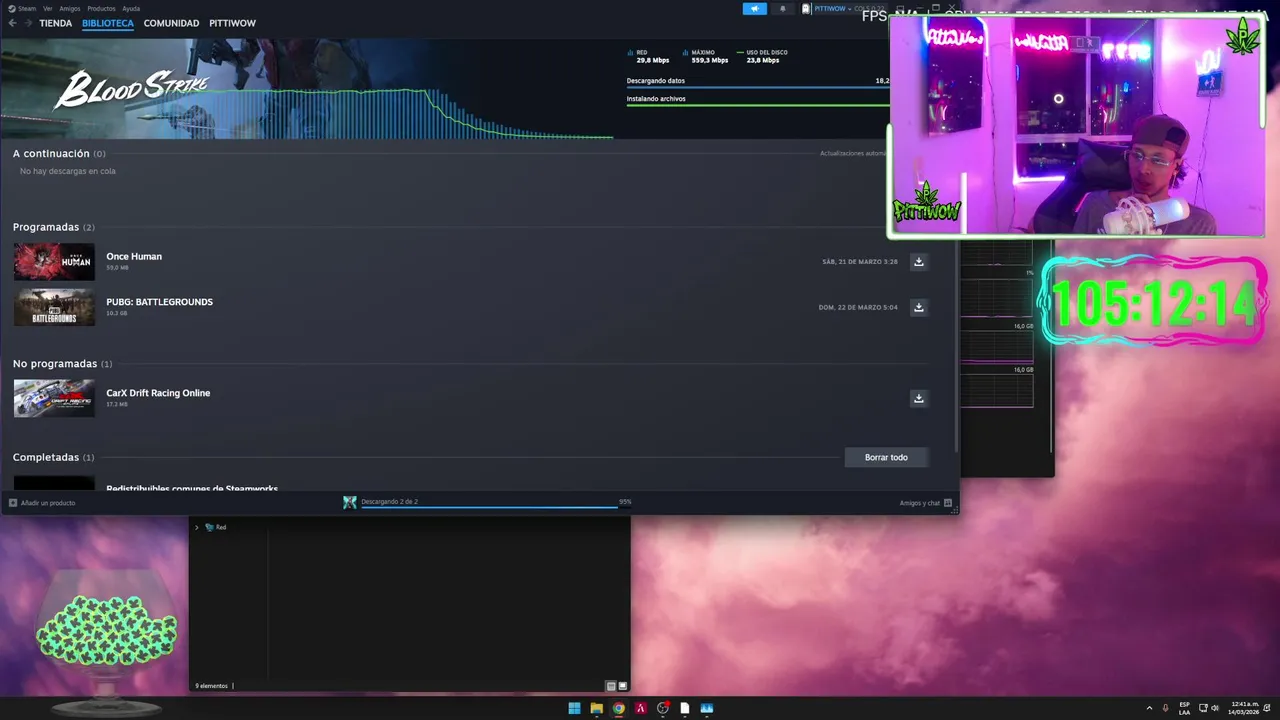Go to BIBLIOTECA tab
This screenshot has width=1280, height=720.
click(x=108, y=23)
